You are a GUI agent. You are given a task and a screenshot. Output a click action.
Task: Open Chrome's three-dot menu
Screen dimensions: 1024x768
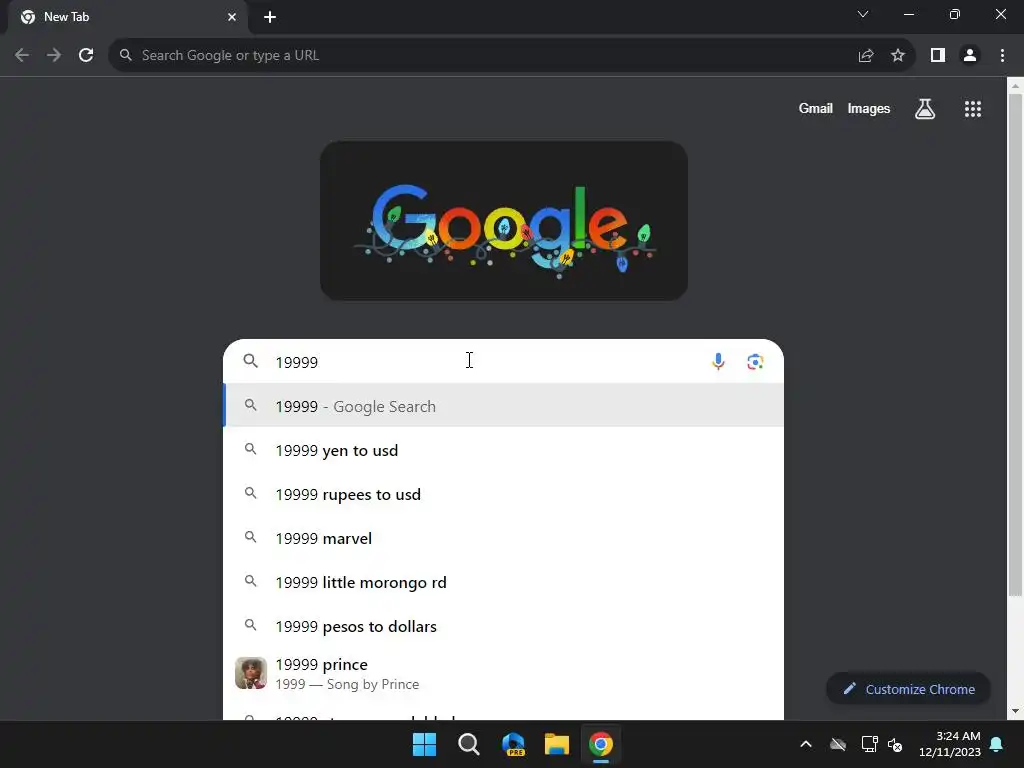point(1002,56)
